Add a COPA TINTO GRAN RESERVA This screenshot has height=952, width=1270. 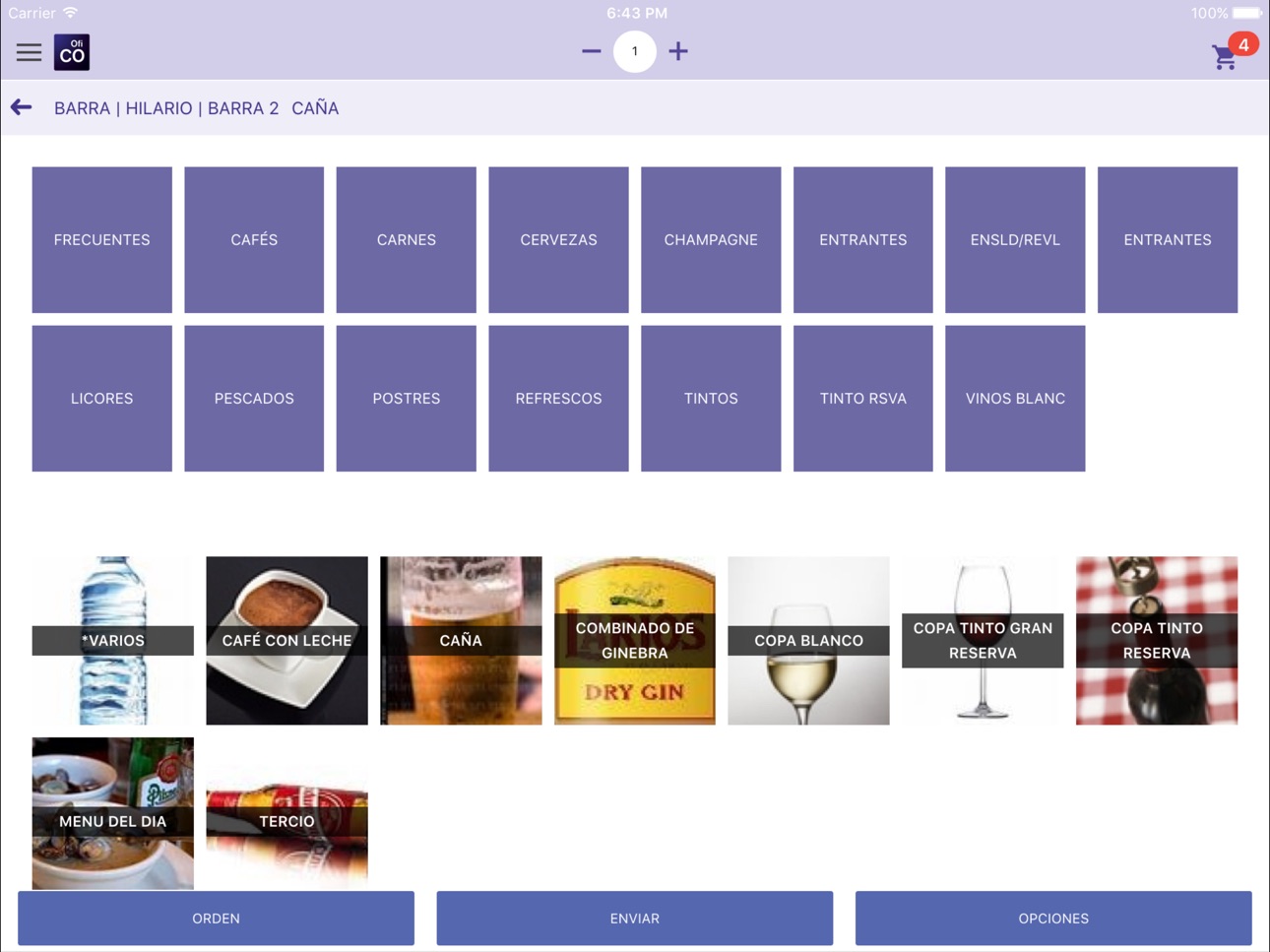(983, 641)
